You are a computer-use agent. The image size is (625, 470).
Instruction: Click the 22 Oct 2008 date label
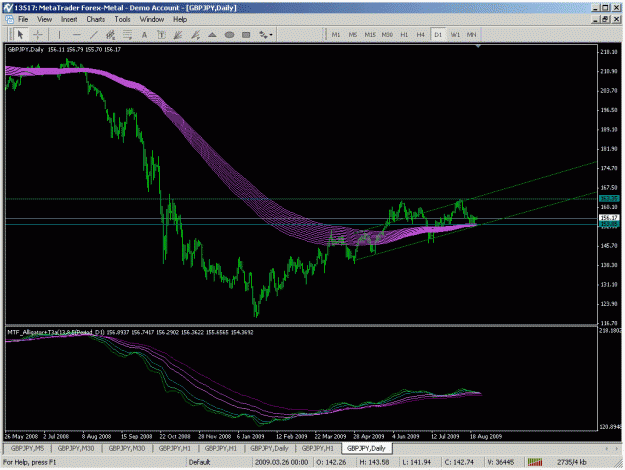[x=175, y=437]
